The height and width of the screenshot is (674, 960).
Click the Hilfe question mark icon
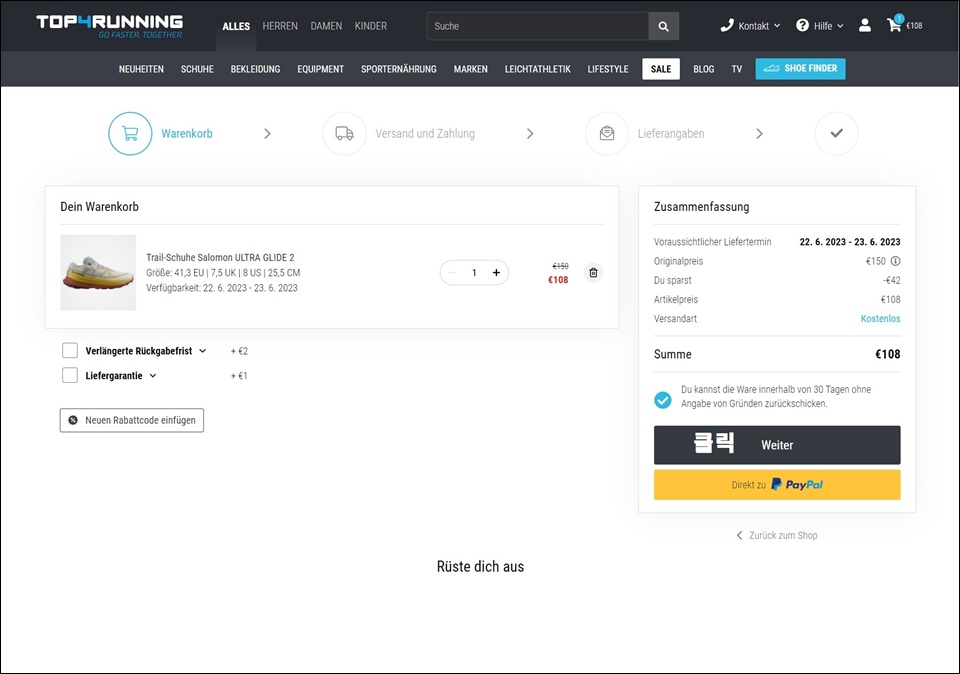point(802,26)
